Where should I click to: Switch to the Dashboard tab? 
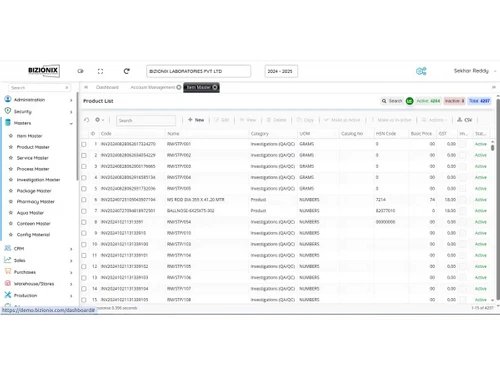click(107, 87)
